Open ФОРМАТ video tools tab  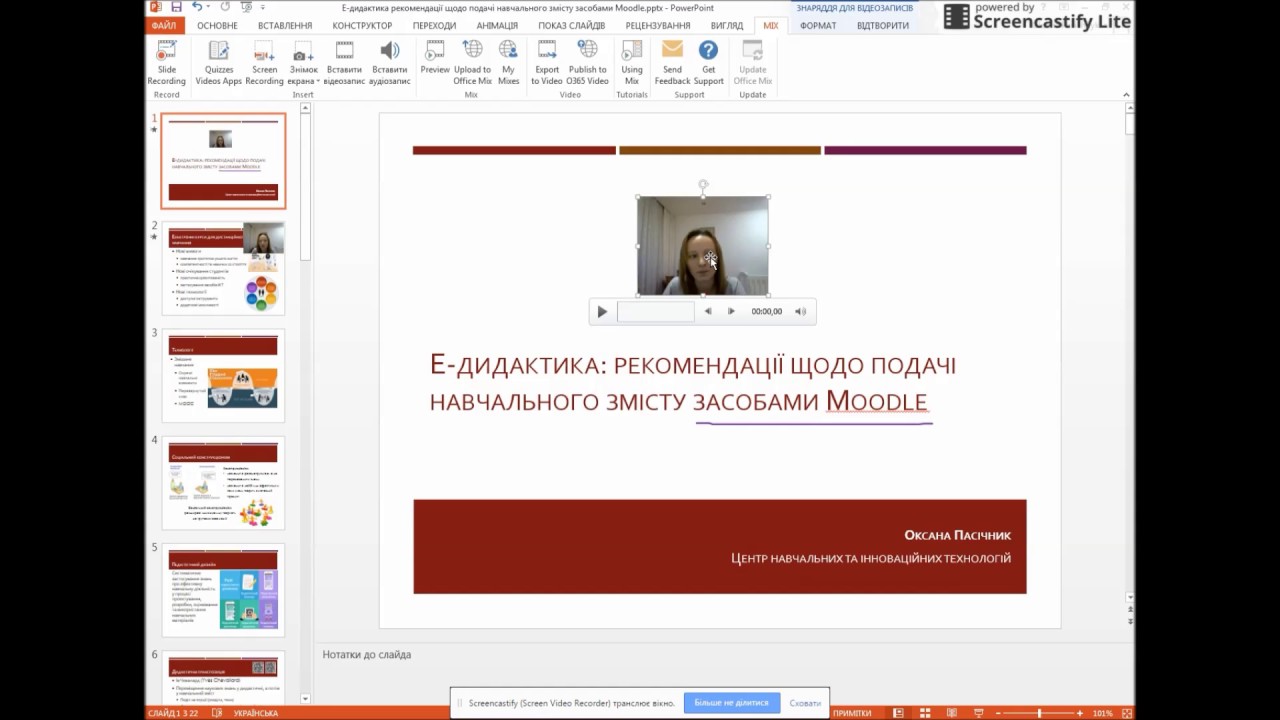[x=818, y=26]
